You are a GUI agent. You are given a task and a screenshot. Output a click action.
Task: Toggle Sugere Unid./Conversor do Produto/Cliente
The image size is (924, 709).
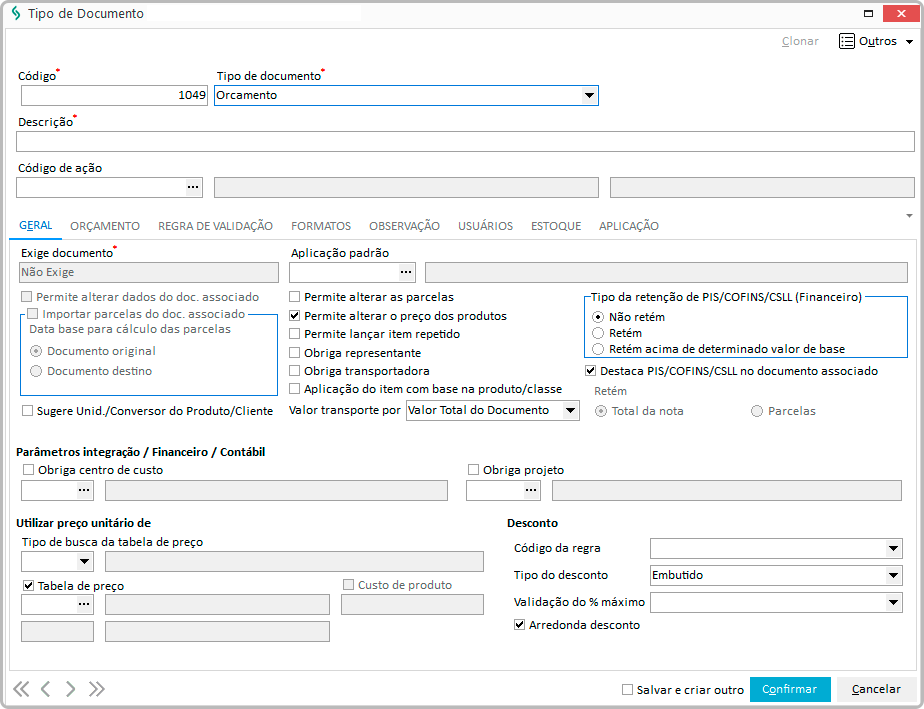tap(27, 410)
